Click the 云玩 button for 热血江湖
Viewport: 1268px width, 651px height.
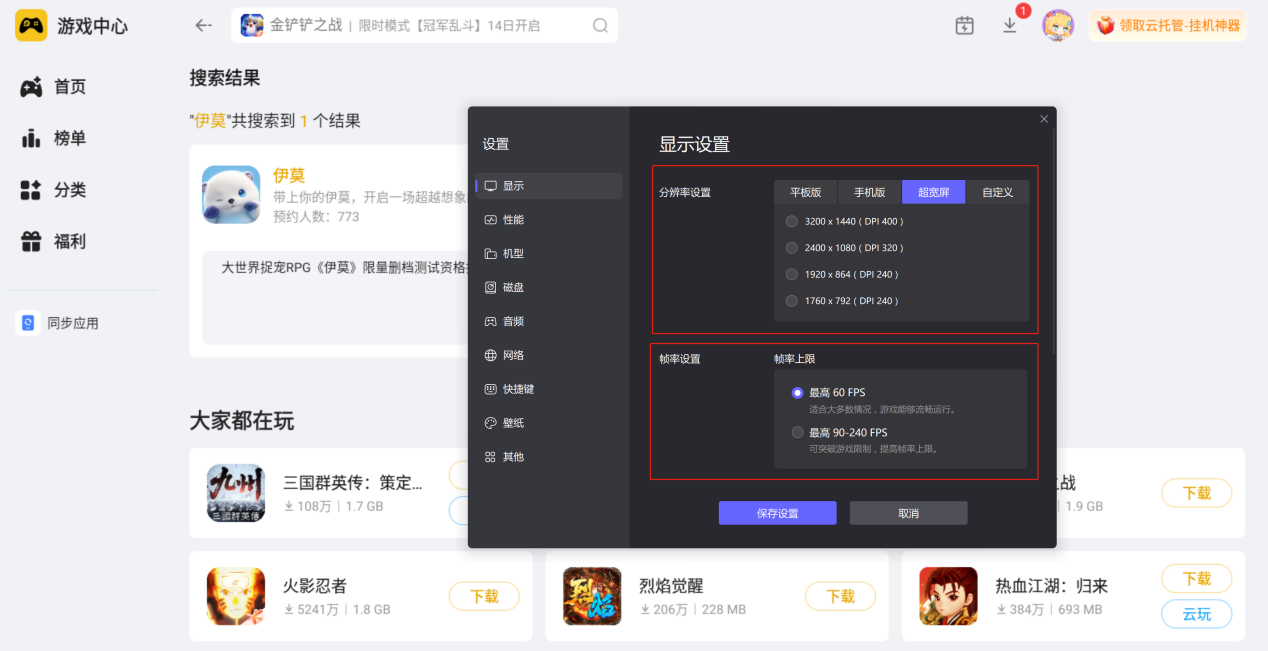pyautogui.click(x=1196, y=614)
